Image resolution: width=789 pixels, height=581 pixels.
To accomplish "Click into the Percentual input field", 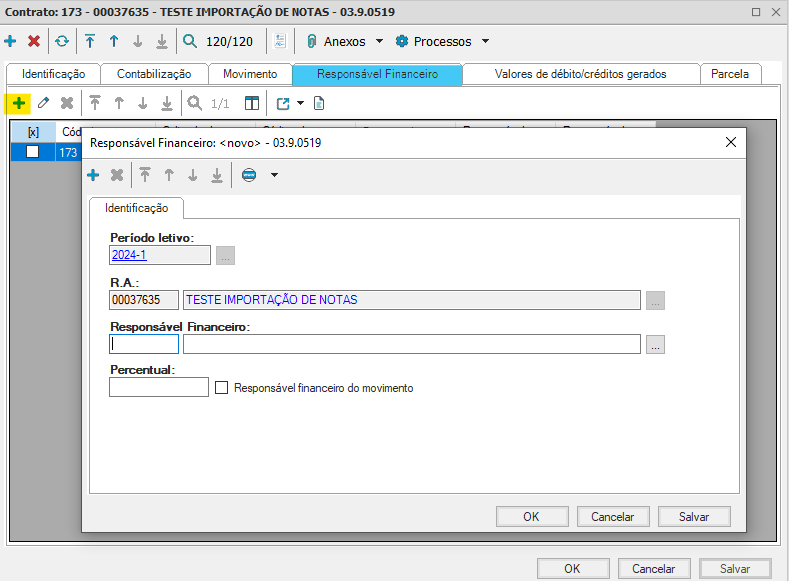I will click(x=158, y=387).
